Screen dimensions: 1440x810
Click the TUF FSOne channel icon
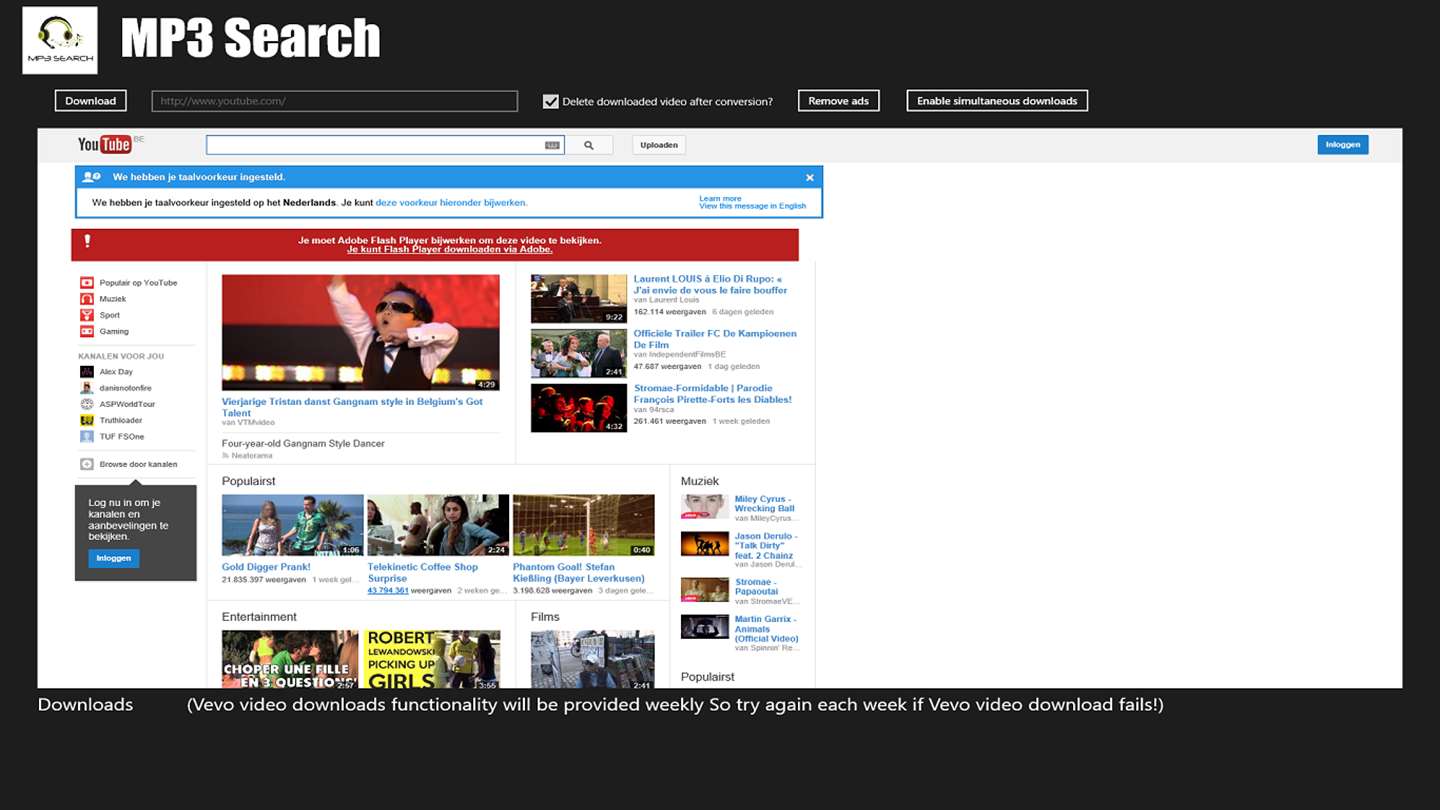(x=87, y=436)
